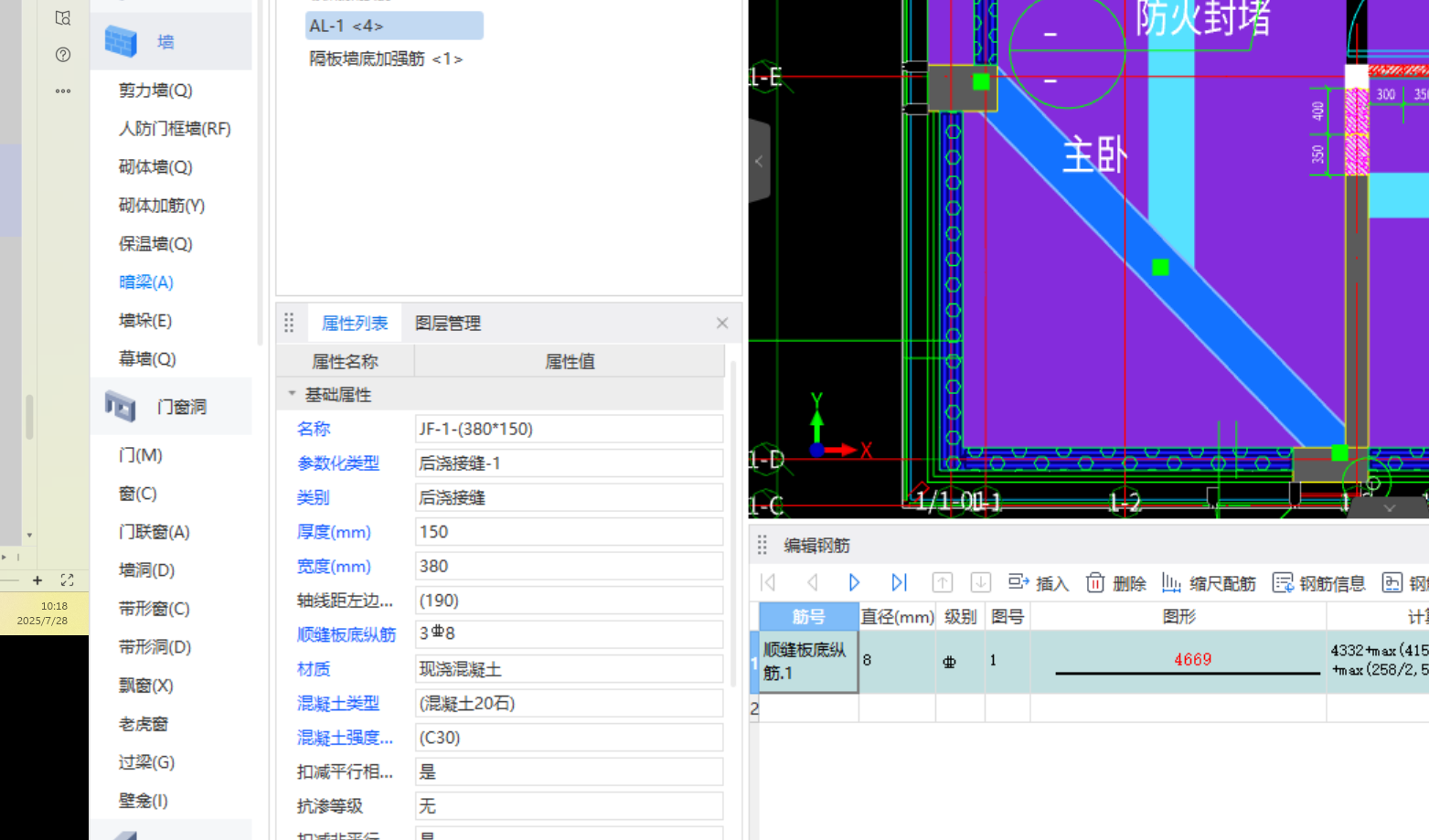The height and width of the screenshot is (840, 1429).
Task: Click the down chevron at drawing bottom right
Action: click(x=1389, y=507)
